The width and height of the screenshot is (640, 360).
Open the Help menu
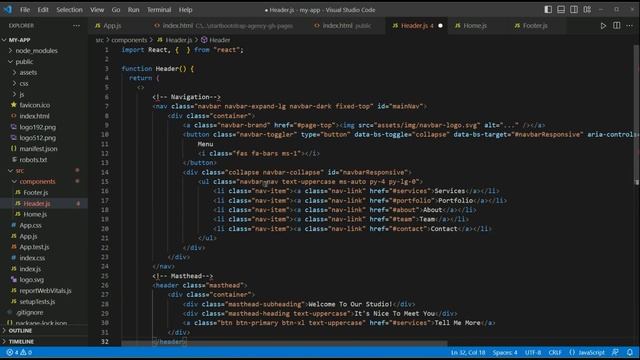[185, 10]
